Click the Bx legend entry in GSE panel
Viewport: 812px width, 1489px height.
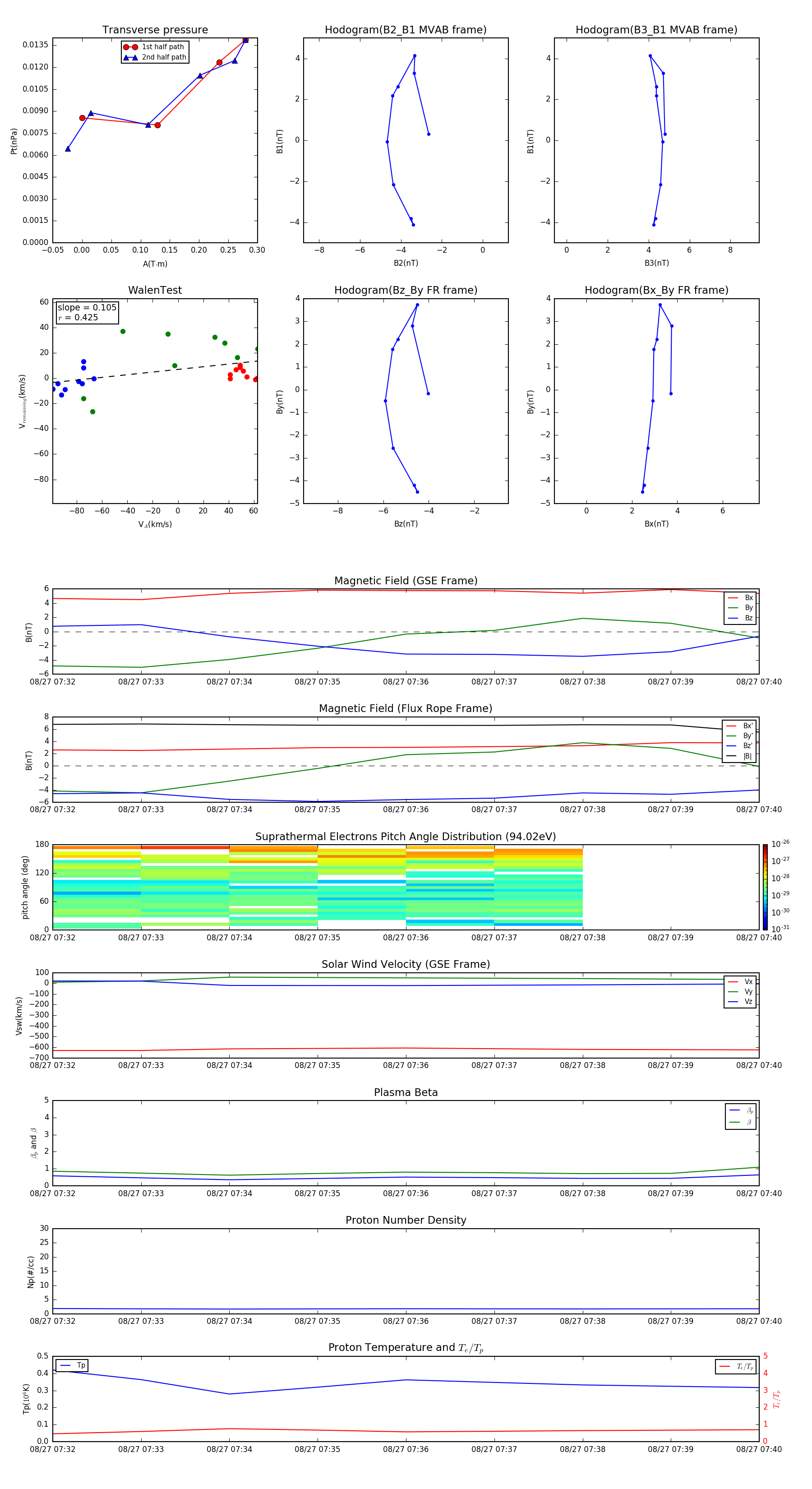(740, 598)
